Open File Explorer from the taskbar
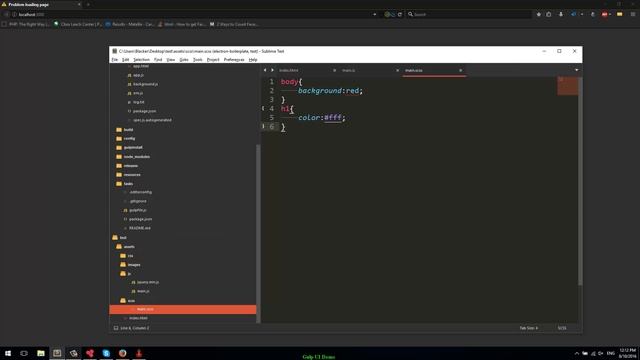The image size is (640, 360). coord(41,353)
